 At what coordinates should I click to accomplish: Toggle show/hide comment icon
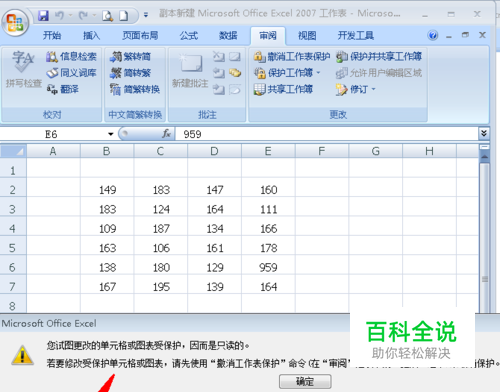pos(235,57)
